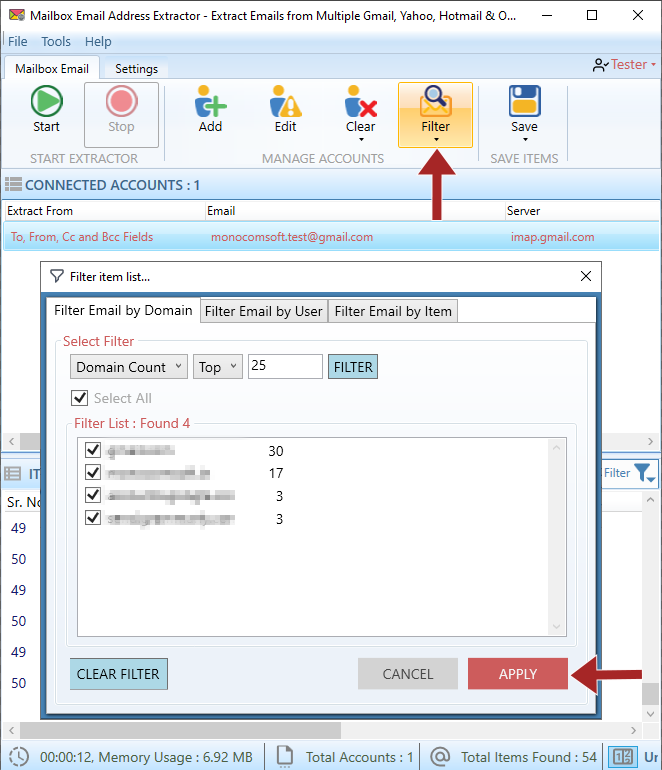Select Filter Email by Domain tab
The width and height of the screenshot is (662, 770).
(123, 310)
